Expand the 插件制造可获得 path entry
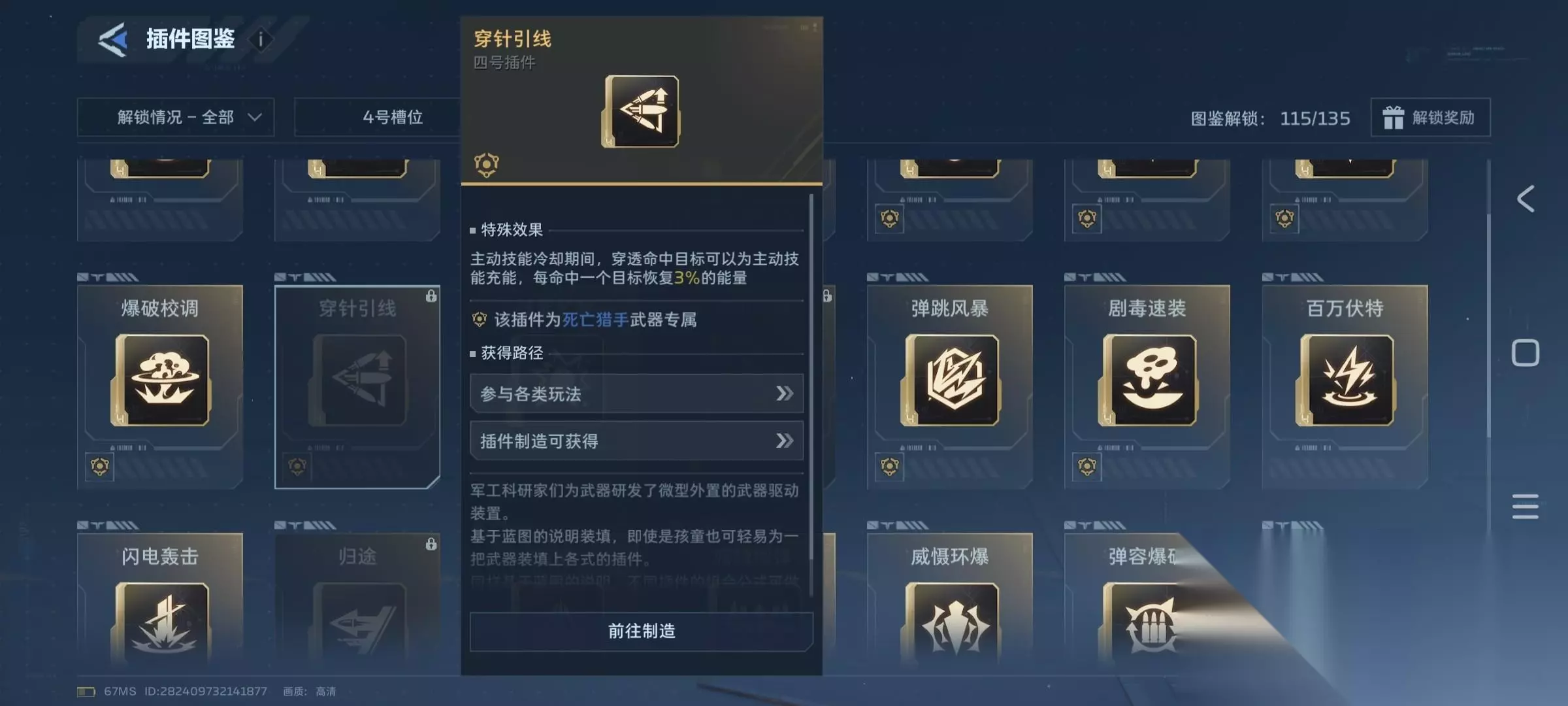1568x706 pixels. pyautogui.click(x=636, y=441)
